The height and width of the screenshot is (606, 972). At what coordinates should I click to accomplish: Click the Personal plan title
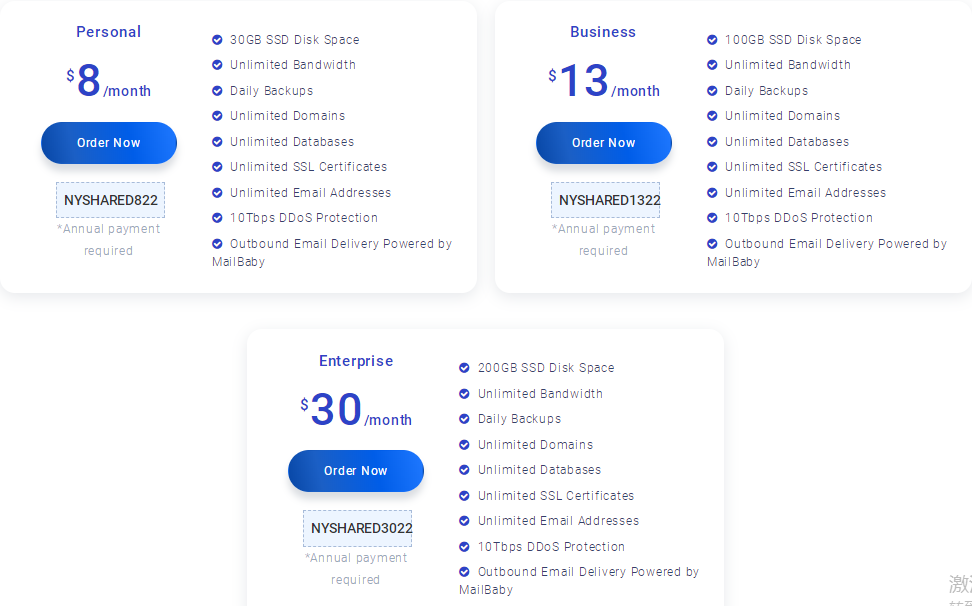coord(109,32)
